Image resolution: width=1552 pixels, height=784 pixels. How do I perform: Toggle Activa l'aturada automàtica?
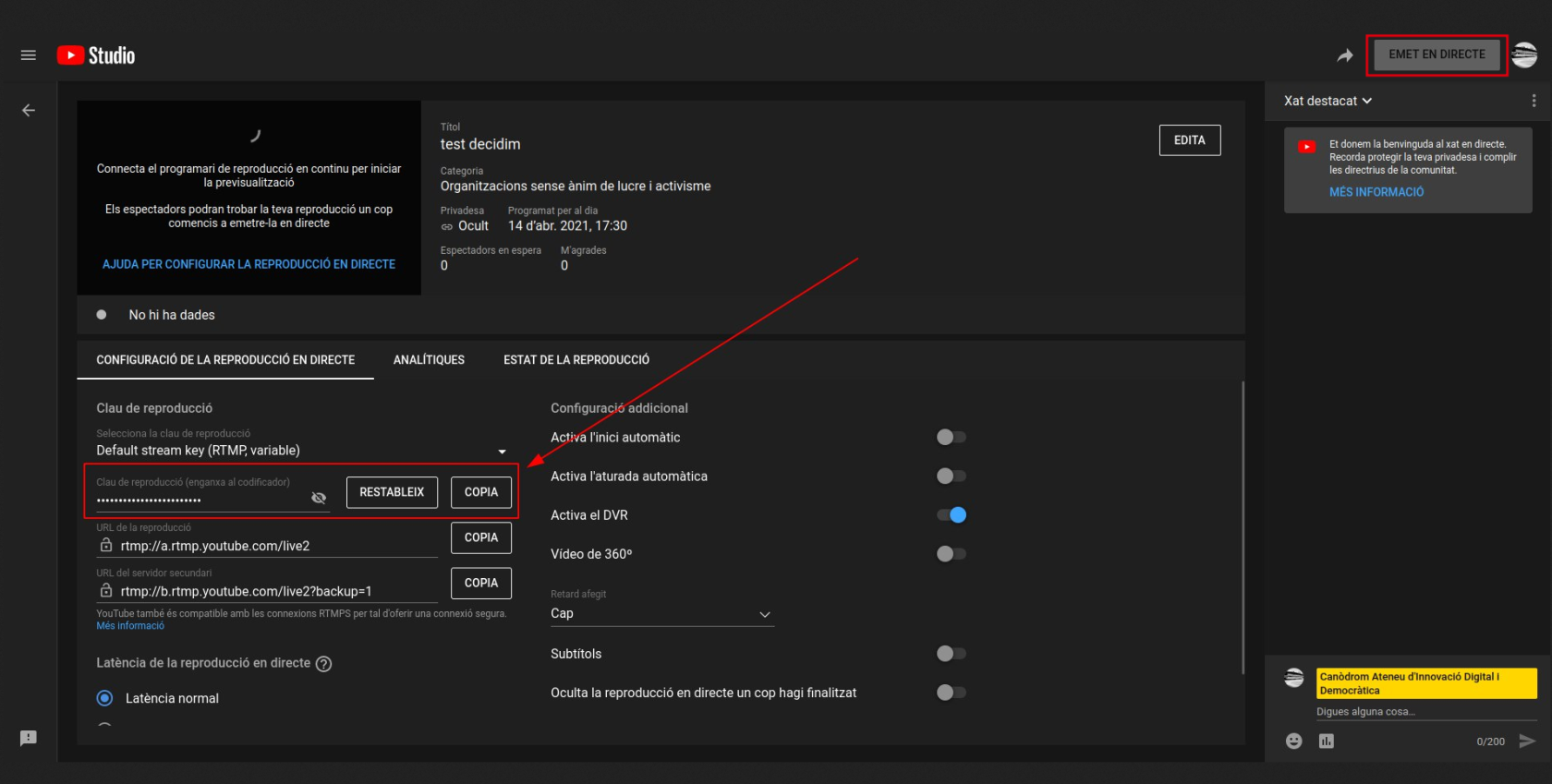tap(951, 476)
